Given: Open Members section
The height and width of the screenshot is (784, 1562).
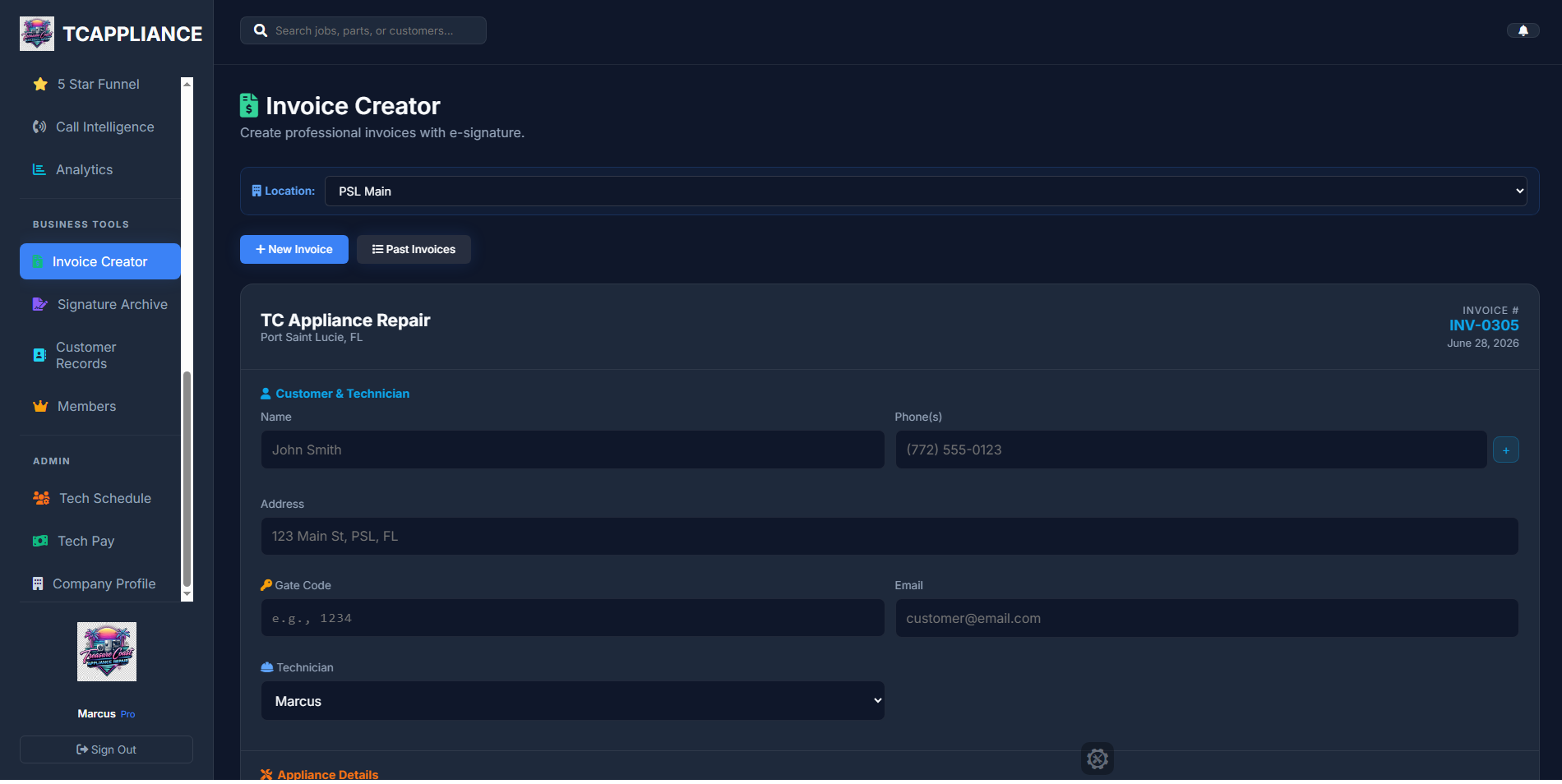Looking at the screenshot, I should click(100, 406).
